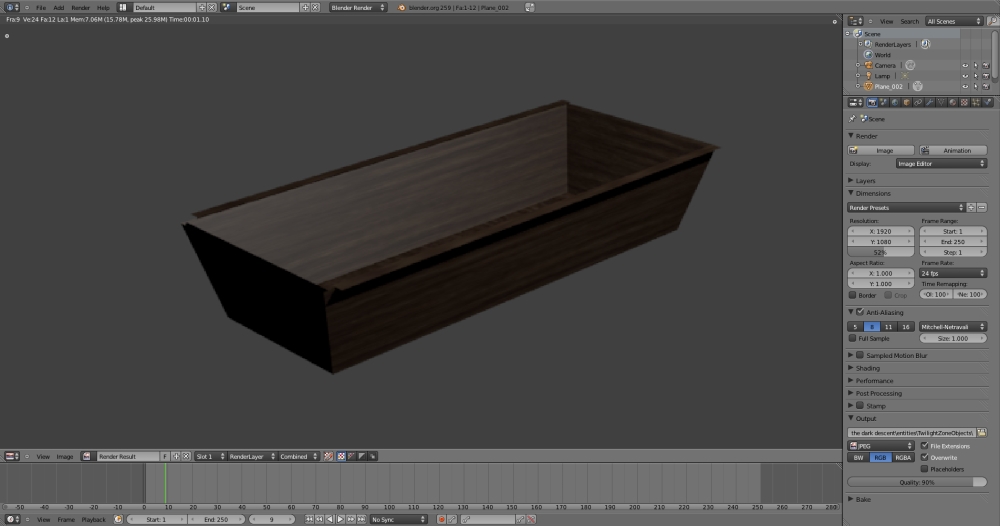Open the Modifiers wrench tab icon
This screenshot has width=1000, height=526.
tap(929, 102)
